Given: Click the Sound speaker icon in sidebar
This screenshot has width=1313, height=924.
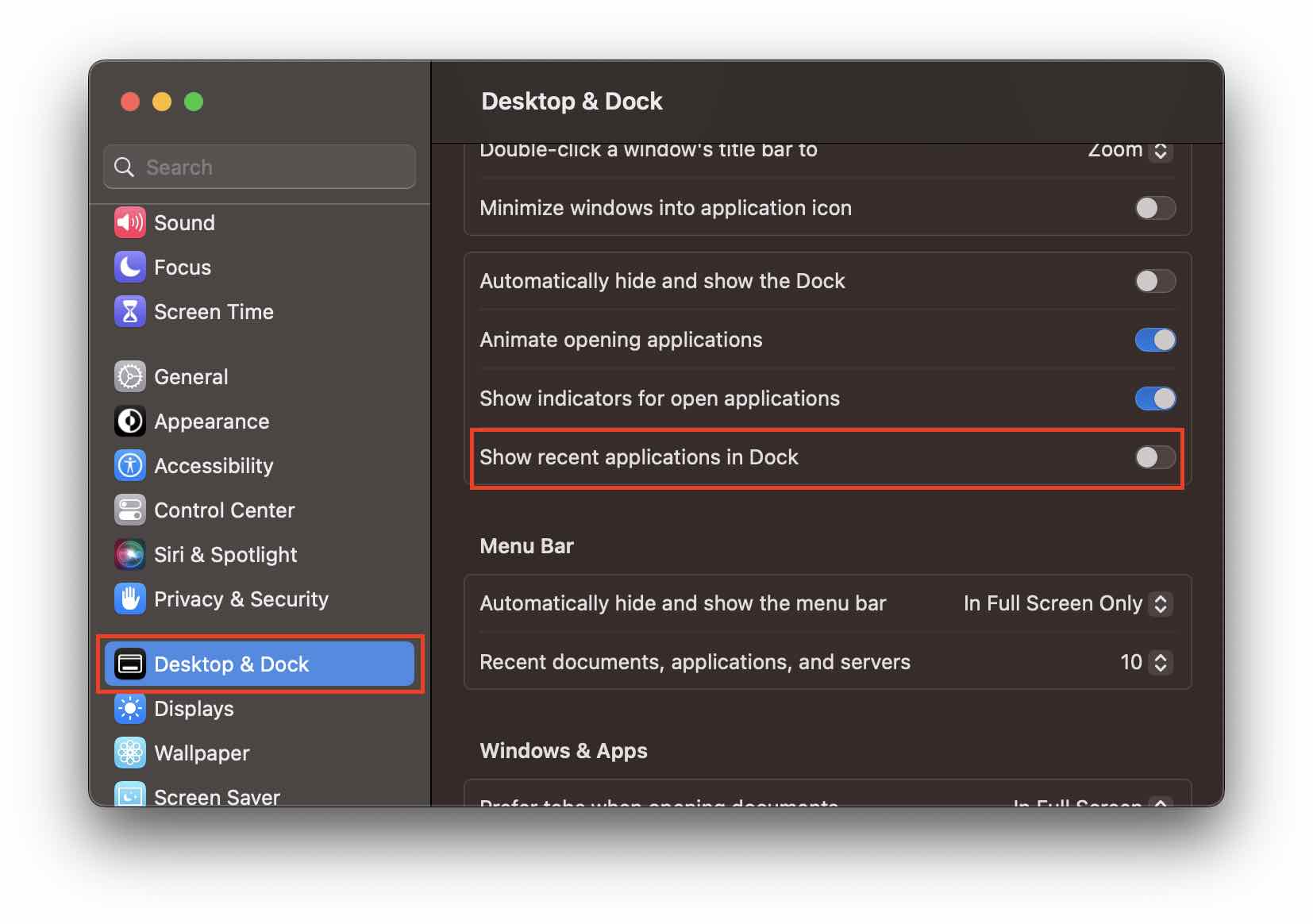Looking at the screenshot, I should tap(129, 223).
